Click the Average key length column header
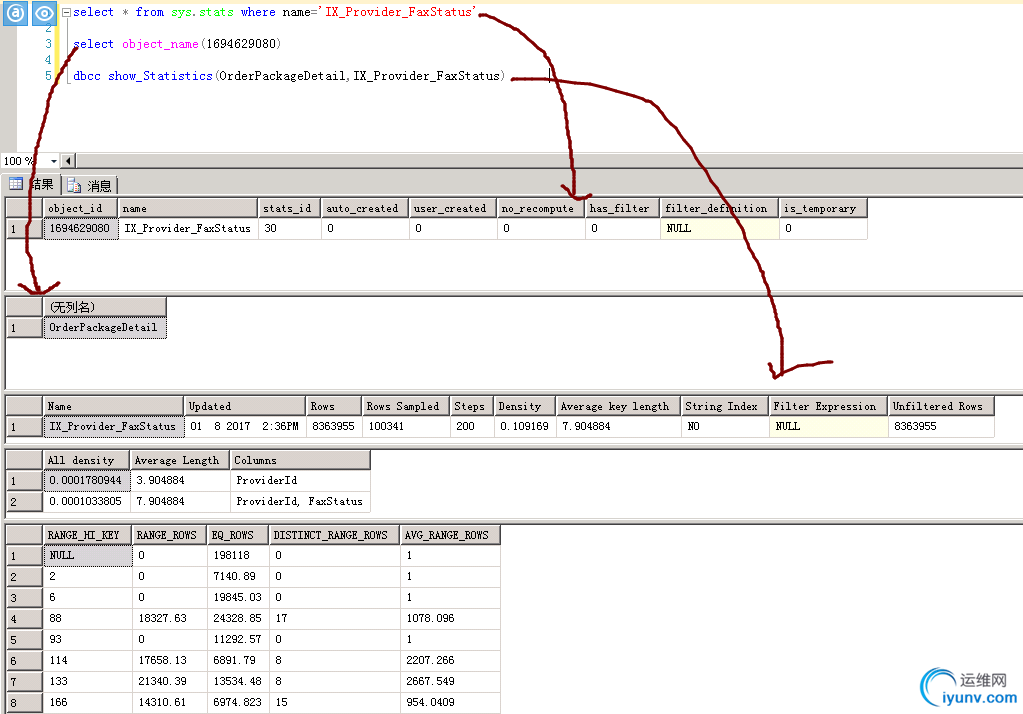Image resolution: width=1023 pixels, height=714 pixels. tap(618, 406)
